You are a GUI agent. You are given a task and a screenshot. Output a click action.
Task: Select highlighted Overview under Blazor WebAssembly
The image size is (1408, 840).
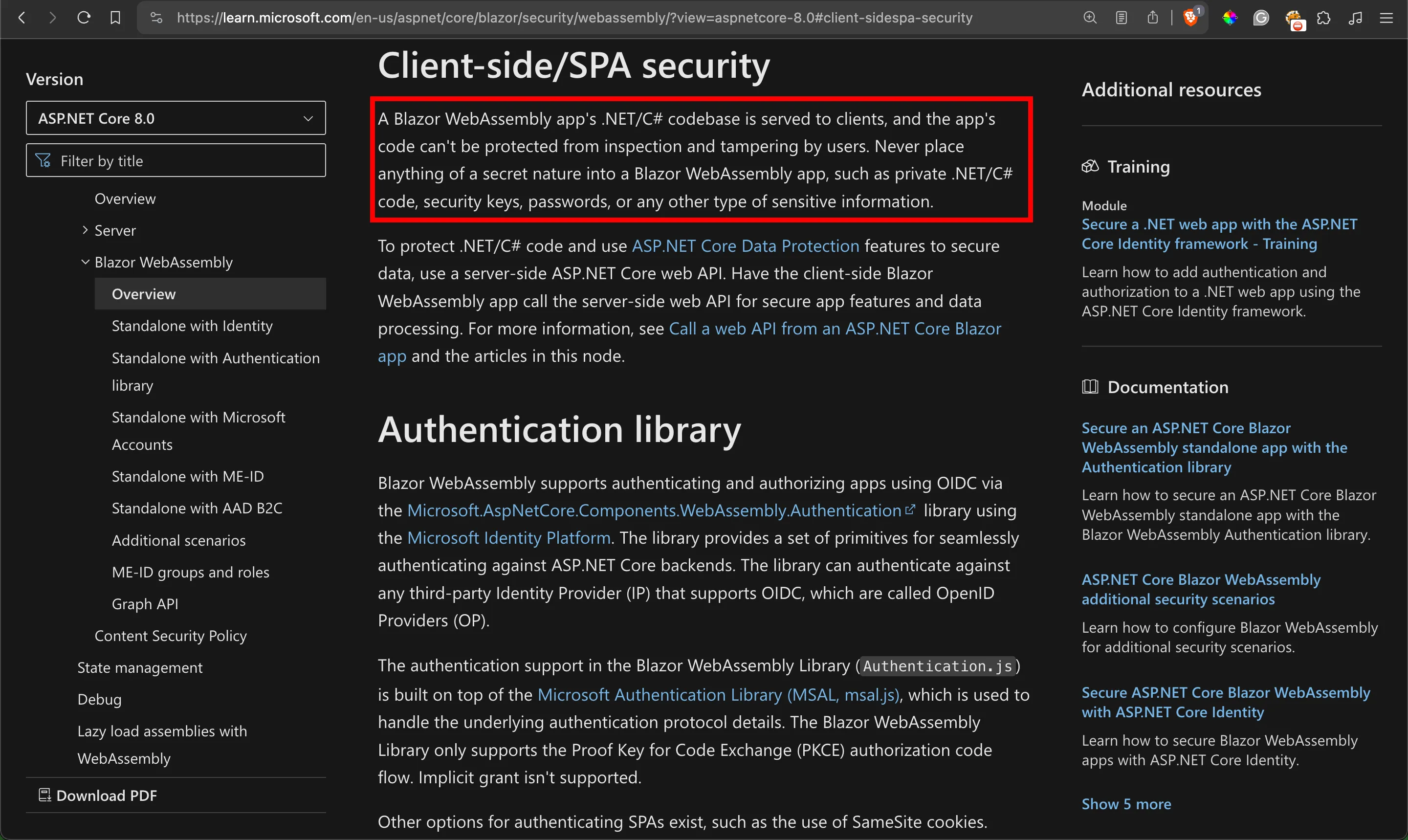[210, 294]
